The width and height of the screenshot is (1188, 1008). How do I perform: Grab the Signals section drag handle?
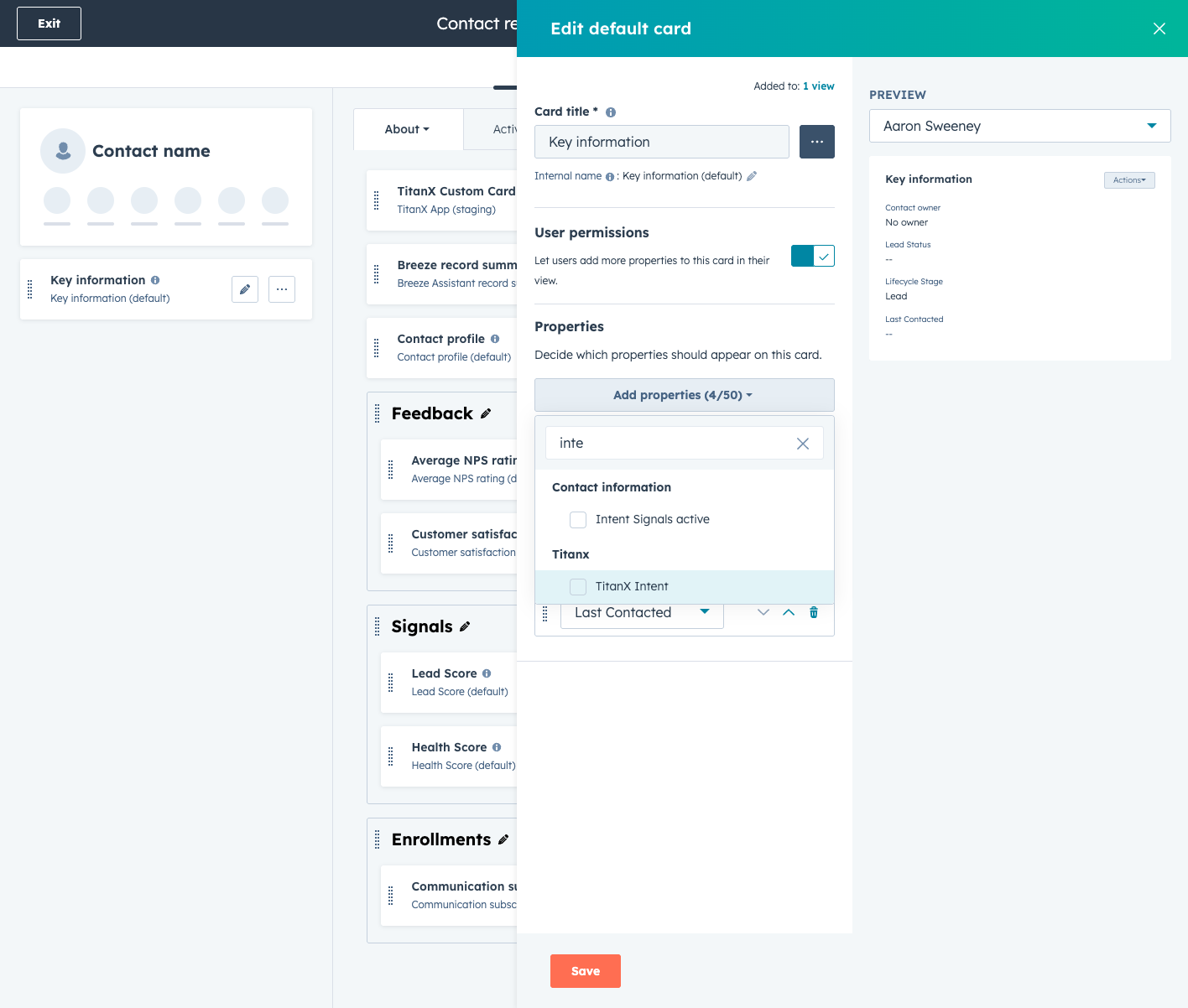tap(377, 626)
